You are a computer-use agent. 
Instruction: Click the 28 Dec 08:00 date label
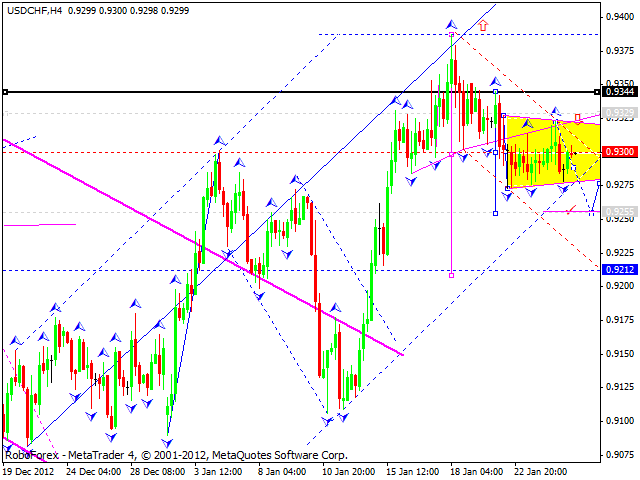coord(157,471)
